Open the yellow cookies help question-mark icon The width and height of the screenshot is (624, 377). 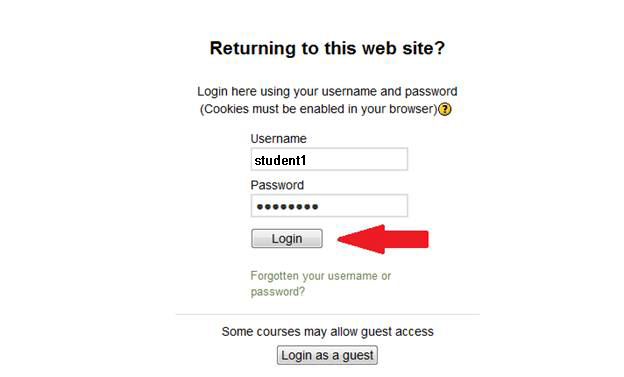445,109
